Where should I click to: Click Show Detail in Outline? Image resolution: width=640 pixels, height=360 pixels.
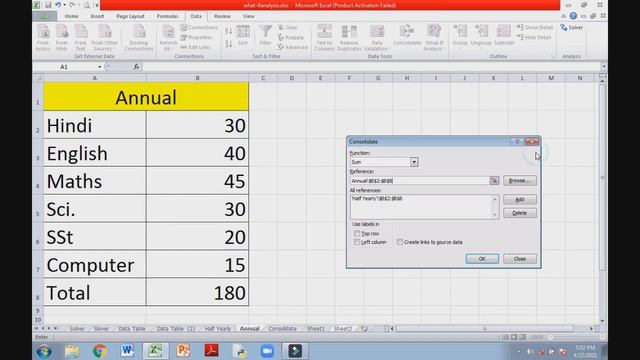[x=535, y=27]
